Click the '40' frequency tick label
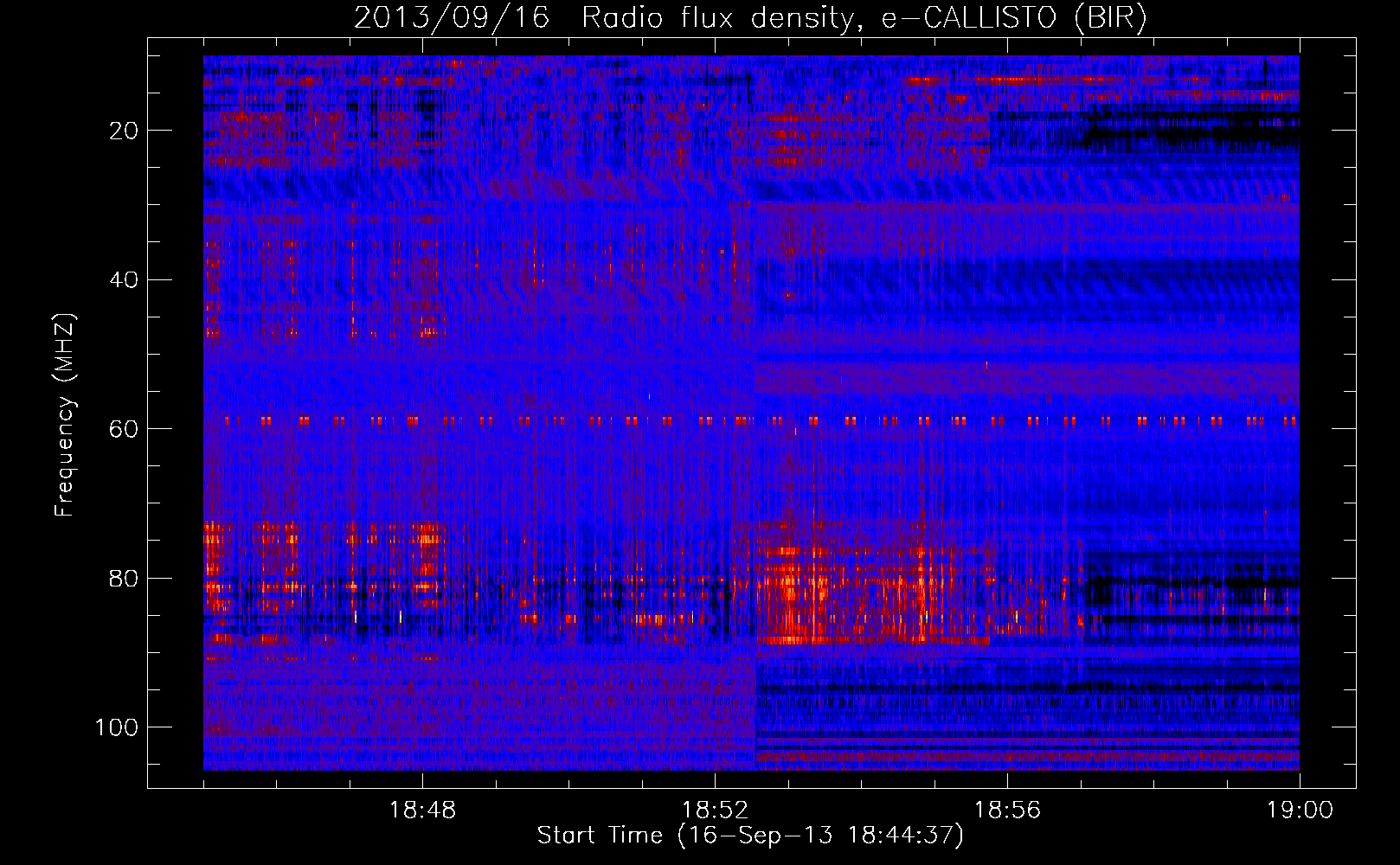 coord(125,280)
